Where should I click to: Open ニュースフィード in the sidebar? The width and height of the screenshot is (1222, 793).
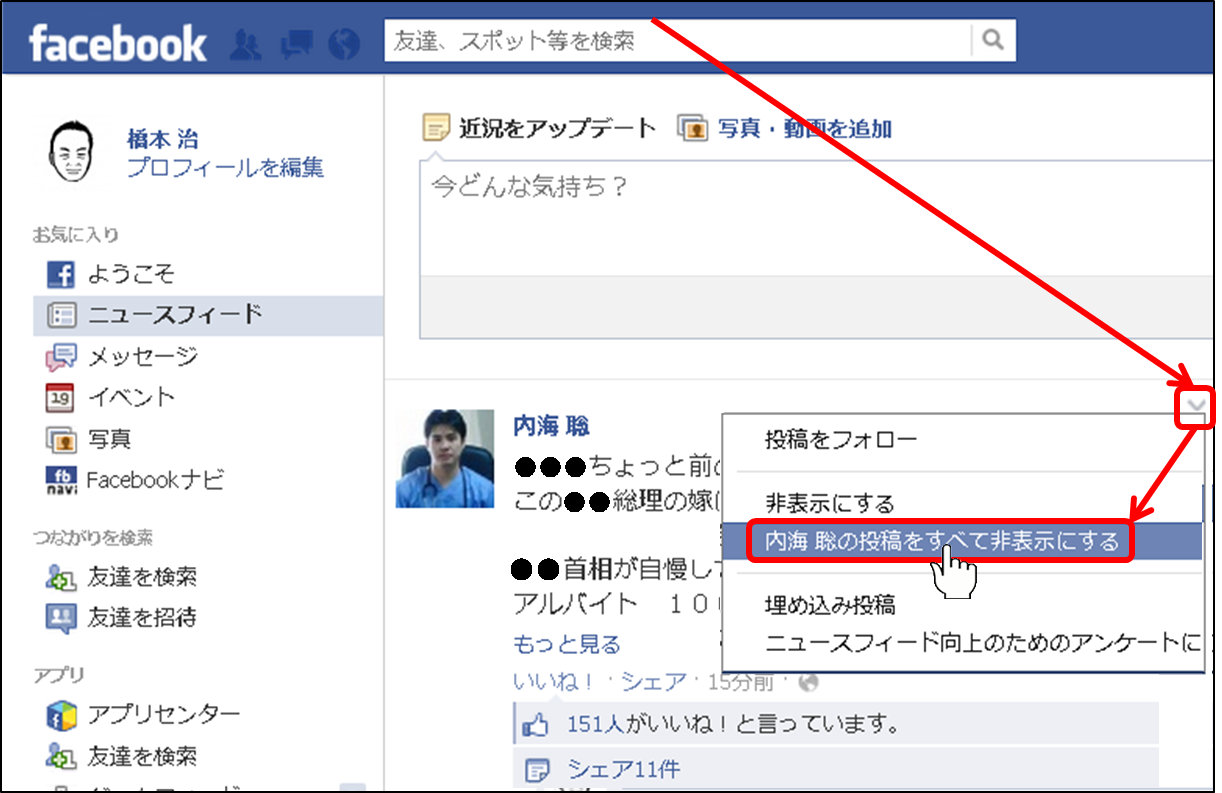[x=175, y=315]
